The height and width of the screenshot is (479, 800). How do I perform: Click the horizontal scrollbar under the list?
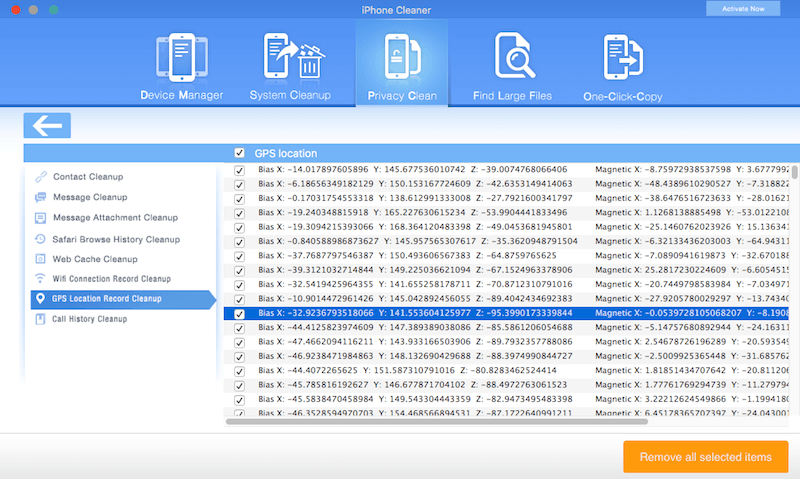(437, 422)
